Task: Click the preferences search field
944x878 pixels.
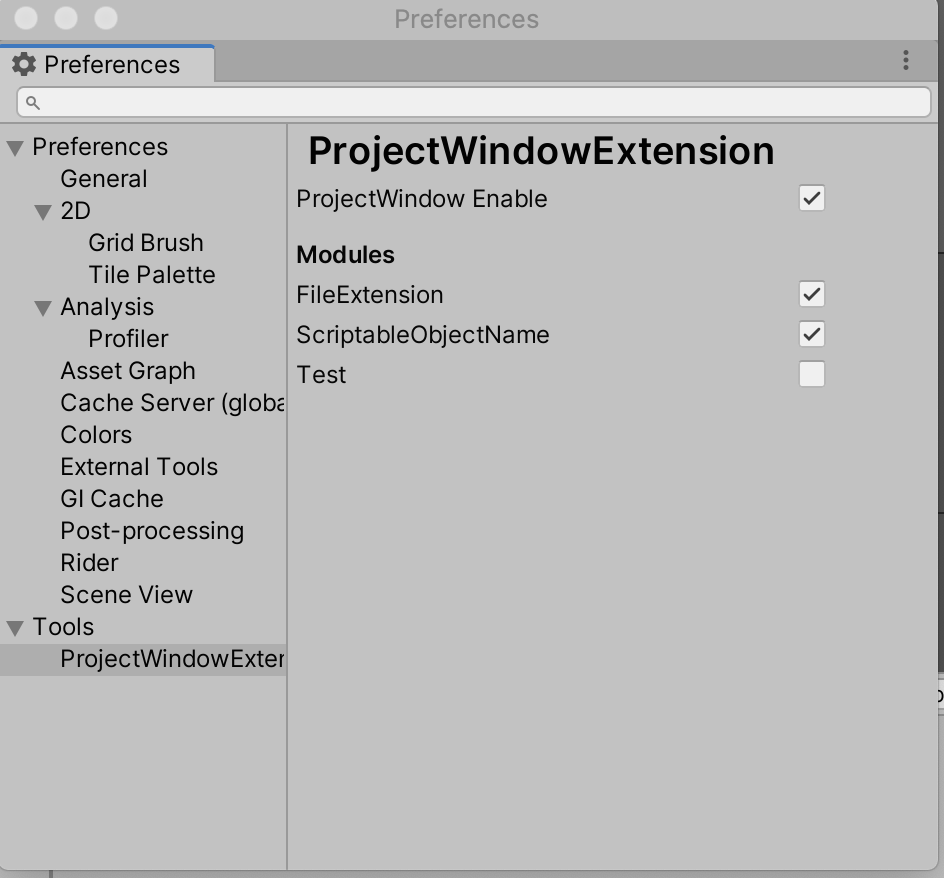Action: [x=474, y=102]
